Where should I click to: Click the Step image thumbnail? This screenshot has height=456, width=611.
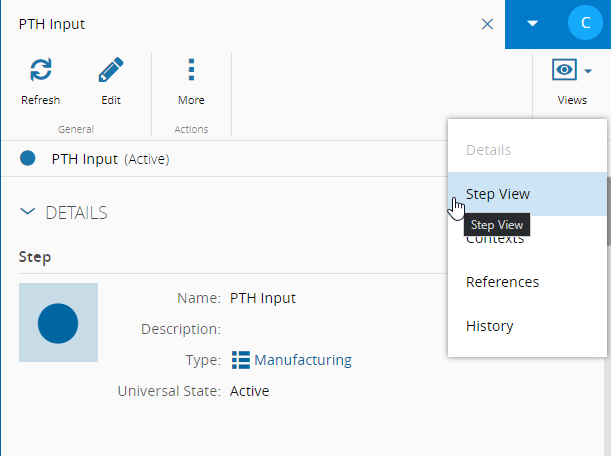click(58, 322)
